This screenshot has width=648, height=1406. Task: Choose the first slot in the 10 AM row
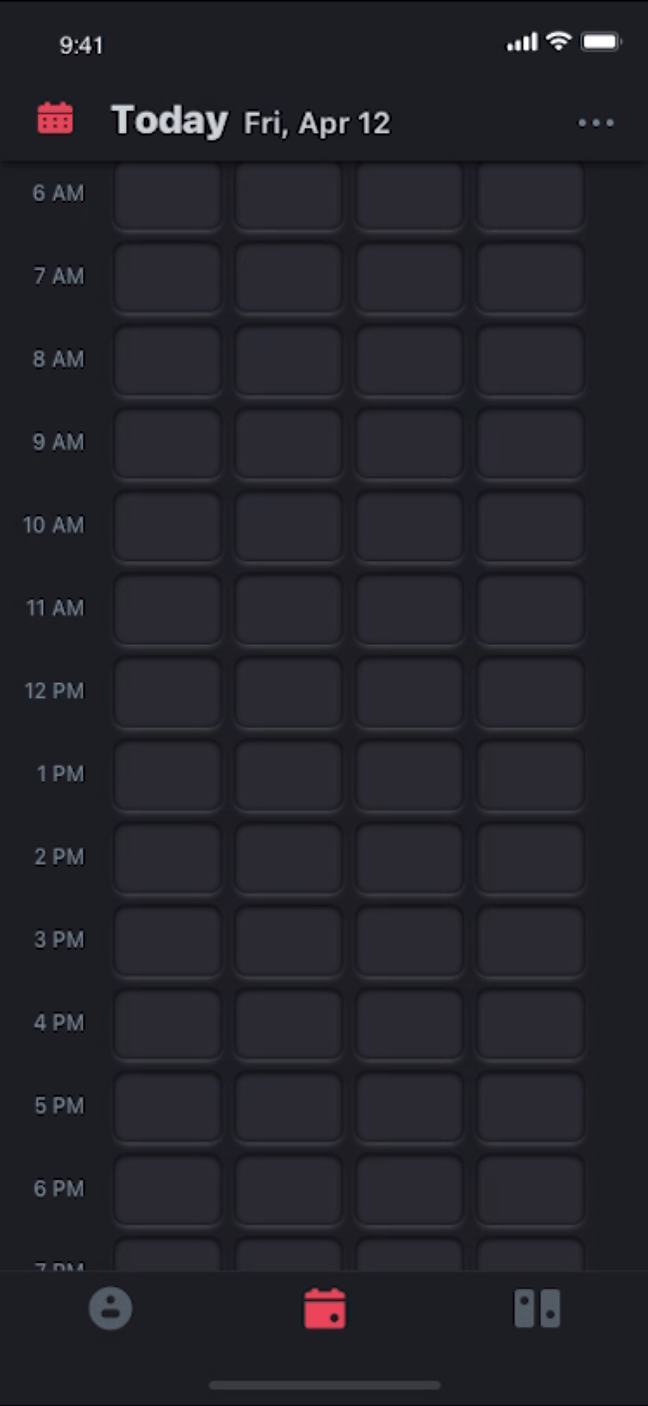(x=167, y=526)
